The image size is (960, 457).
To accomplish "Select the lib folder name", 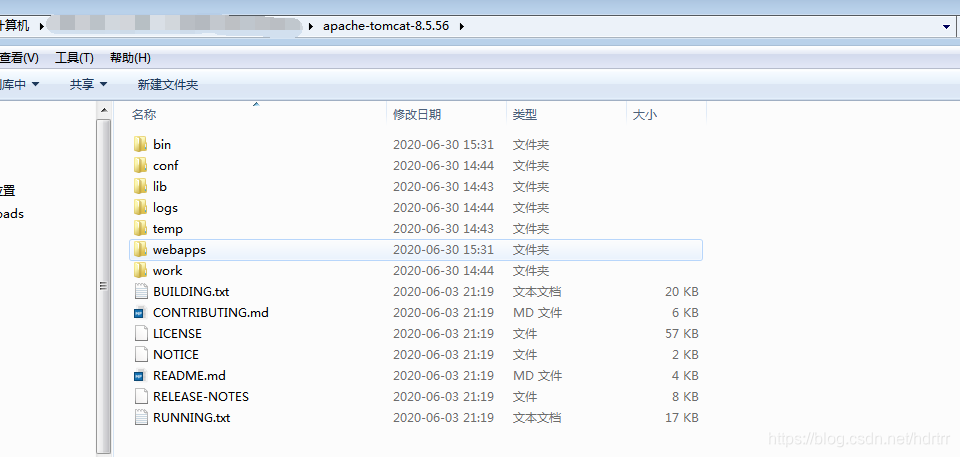I will (160, 186).
